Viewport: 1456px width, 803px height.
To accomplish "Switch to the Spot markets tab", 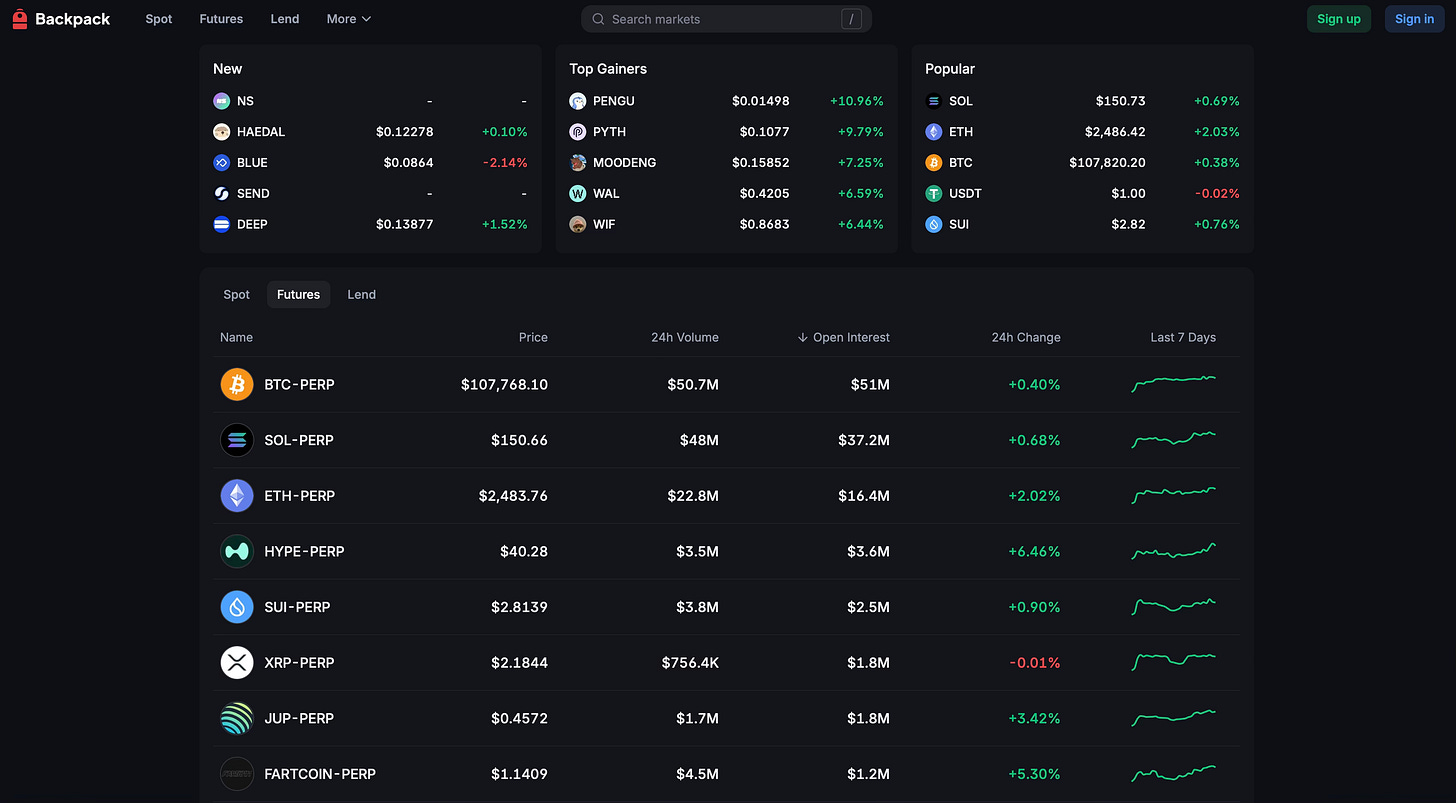I will [x=237, y=295].
